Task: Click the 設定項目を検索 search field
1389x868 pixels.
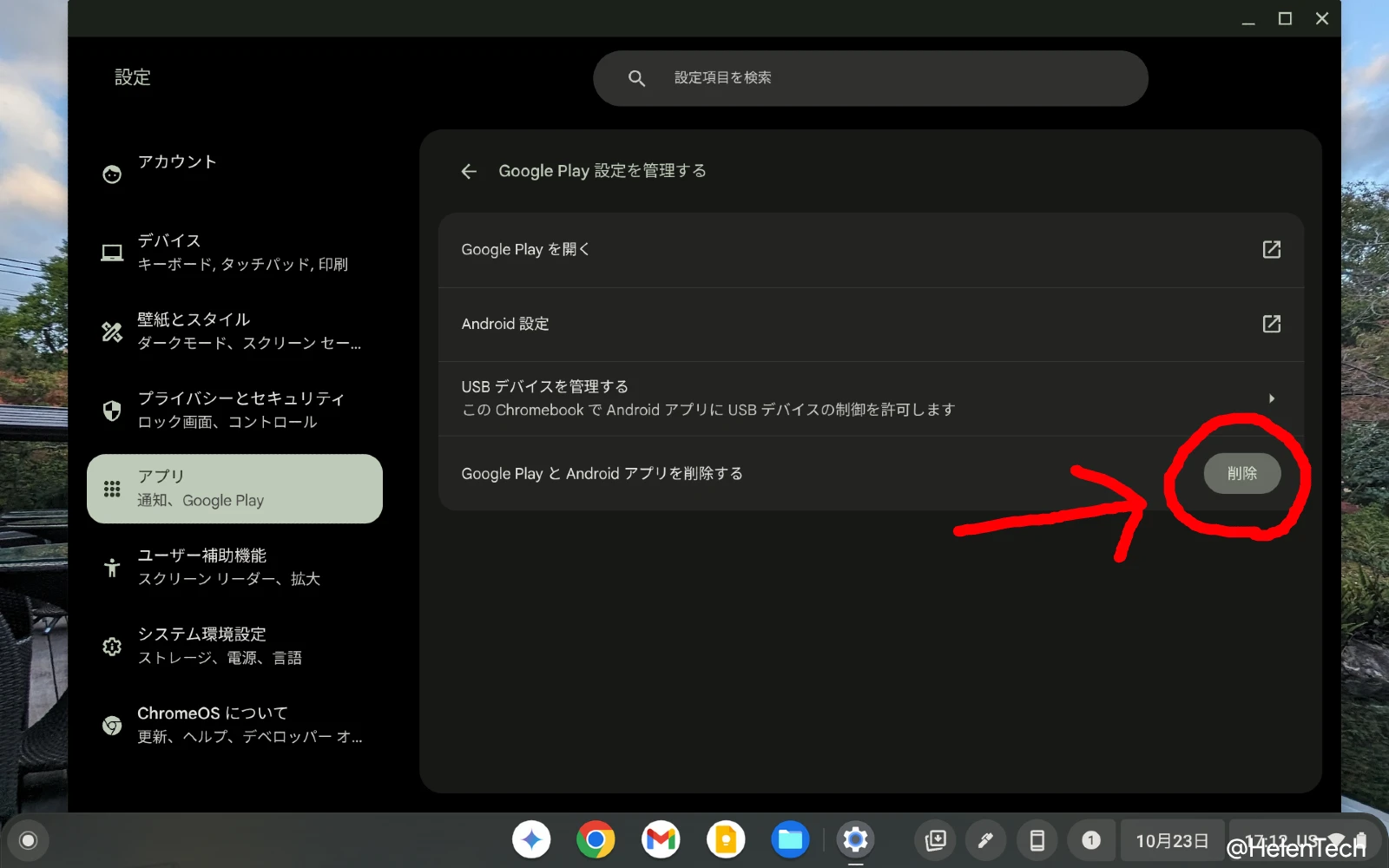Action: [x=870, y=78]
